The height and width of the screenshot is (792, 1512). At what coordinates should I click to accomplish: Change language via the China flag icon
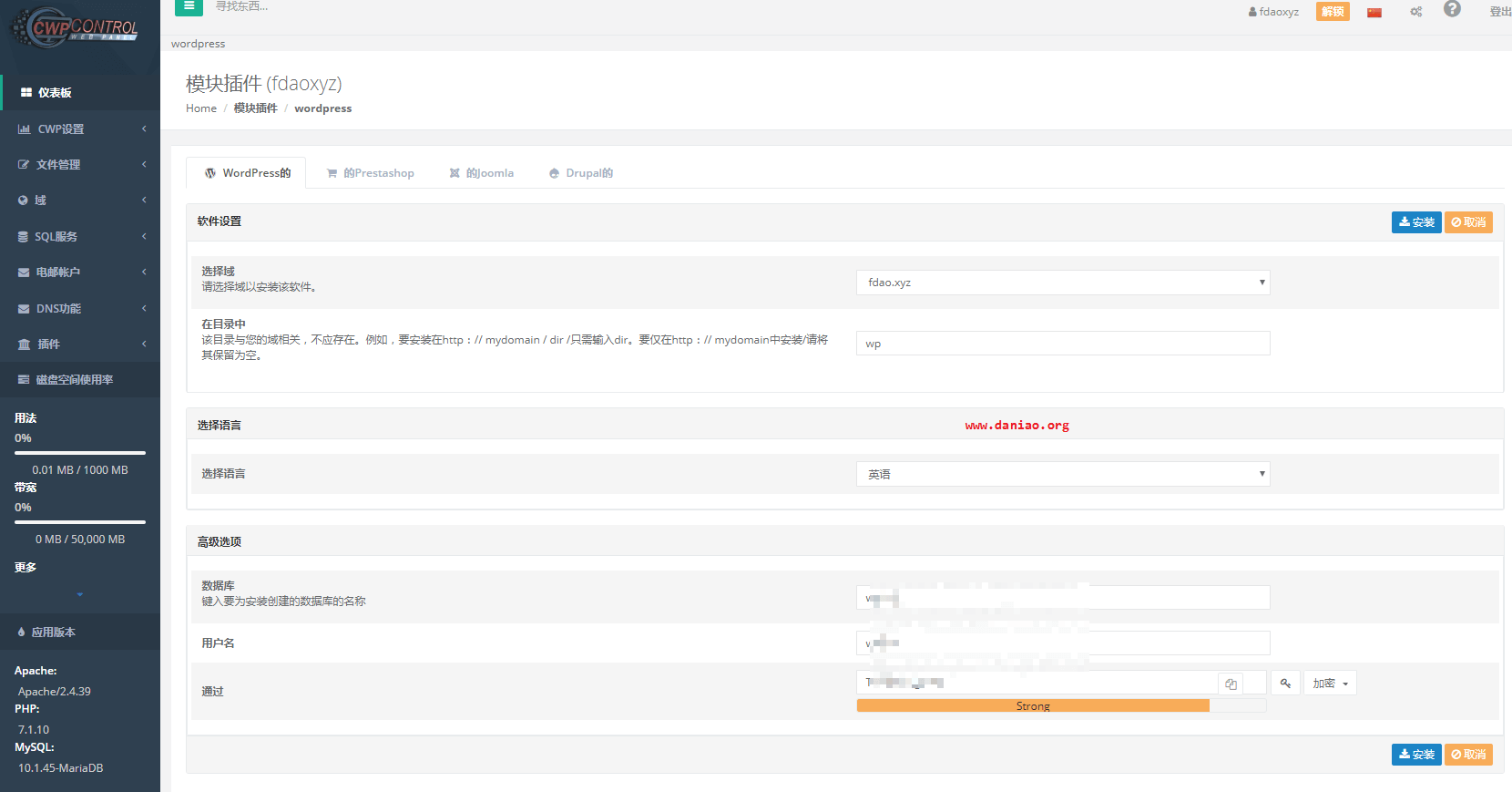[1374, 13]
